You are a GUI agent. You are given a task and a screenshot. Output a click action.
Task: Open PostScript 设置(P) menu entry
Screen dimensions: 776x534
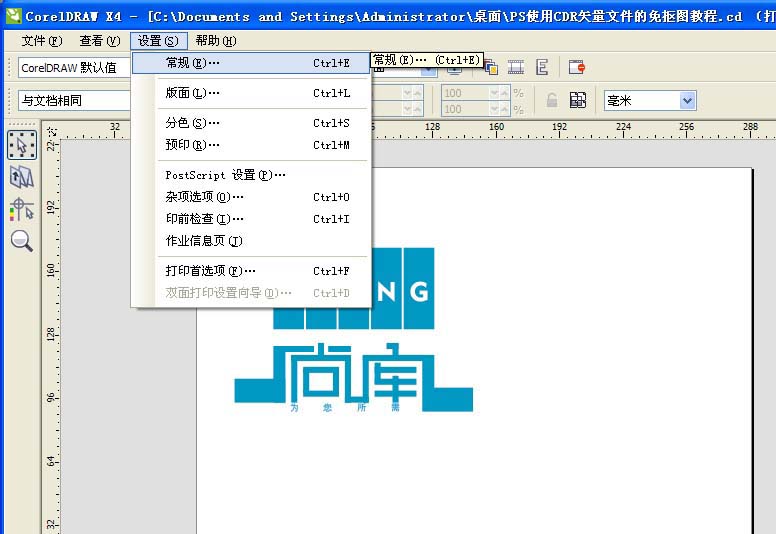251,175
